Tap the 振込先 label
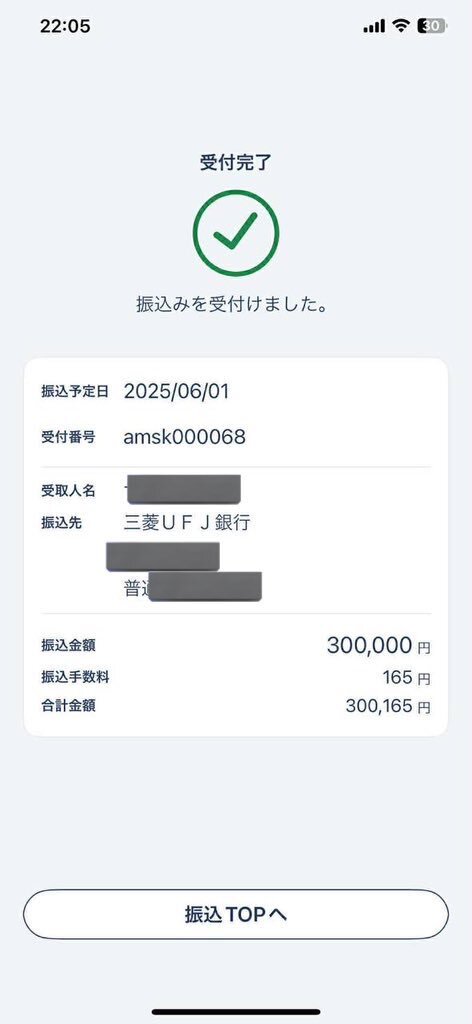472x1024 pixels. click(x=61, y=522)
